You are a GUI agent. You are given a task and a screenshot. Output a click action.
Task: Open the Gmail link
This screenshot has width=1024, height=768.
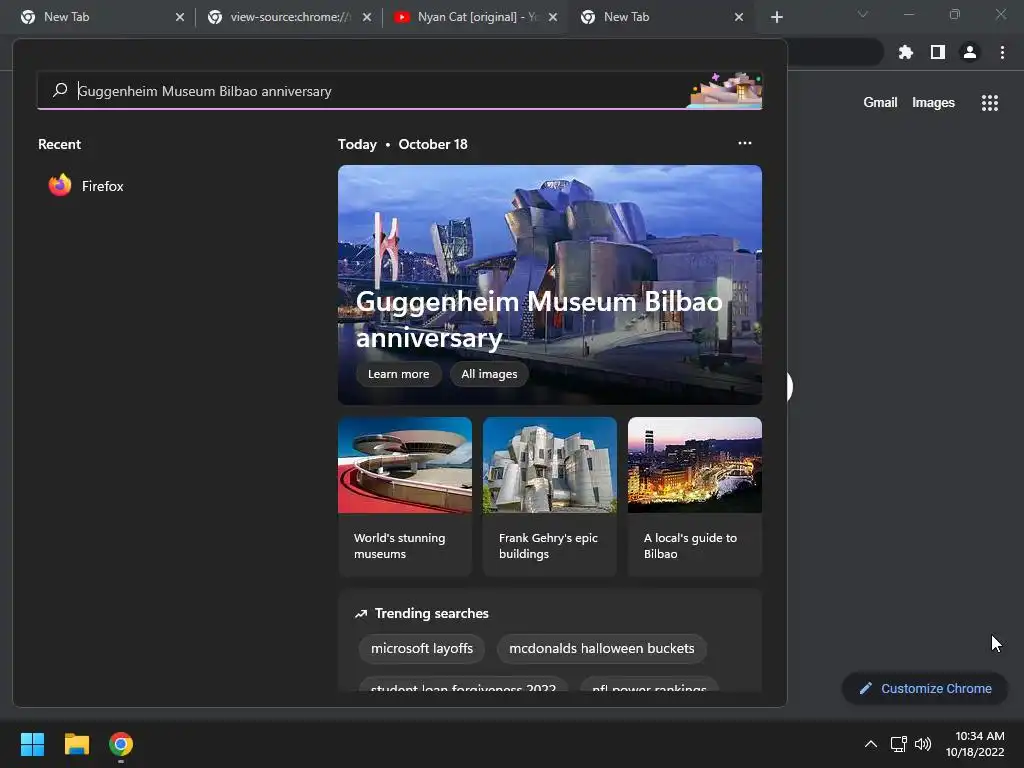(880, 103)
